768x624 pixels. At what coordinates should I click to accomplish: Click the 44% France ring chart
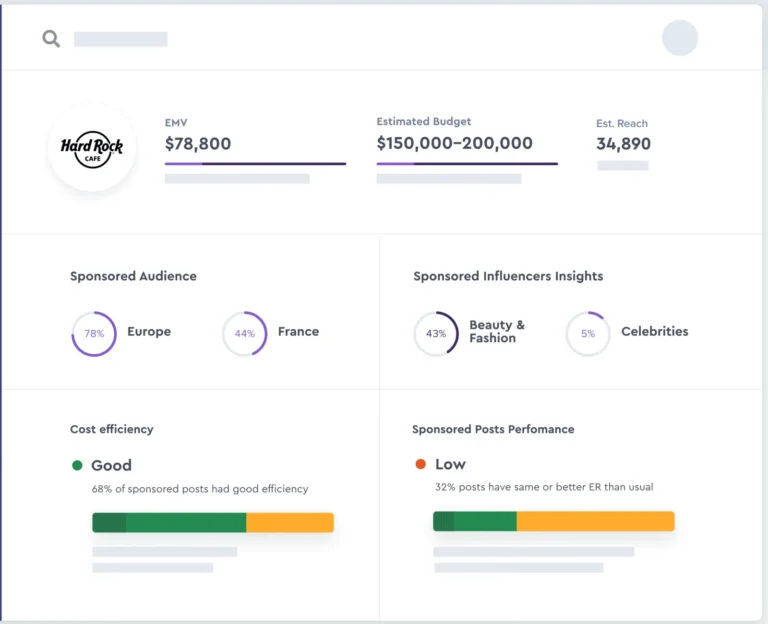coord(244,334)
